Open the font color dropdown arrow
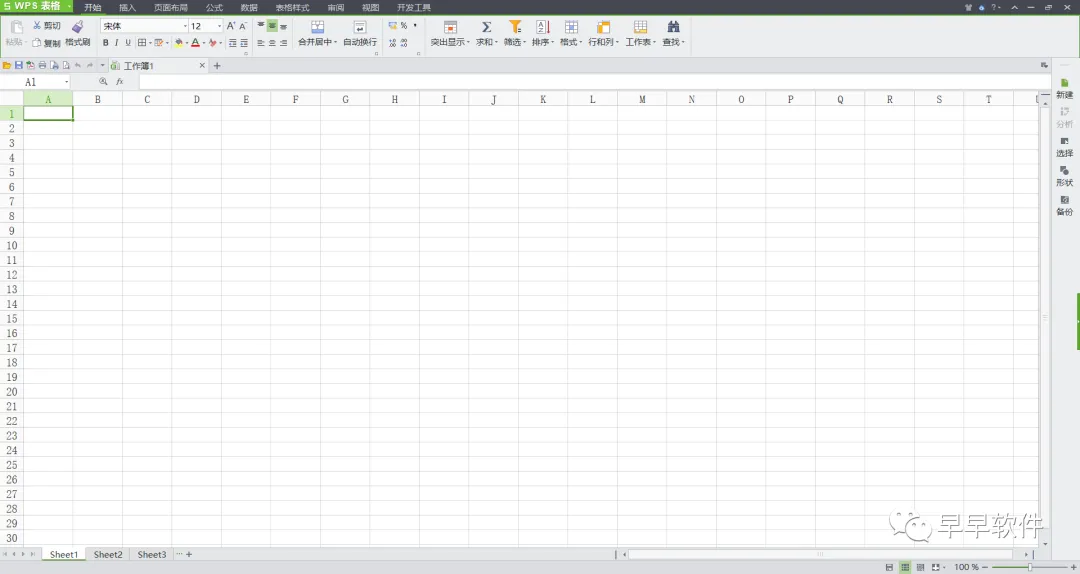Screen dimensions: 1080x574 204,43
